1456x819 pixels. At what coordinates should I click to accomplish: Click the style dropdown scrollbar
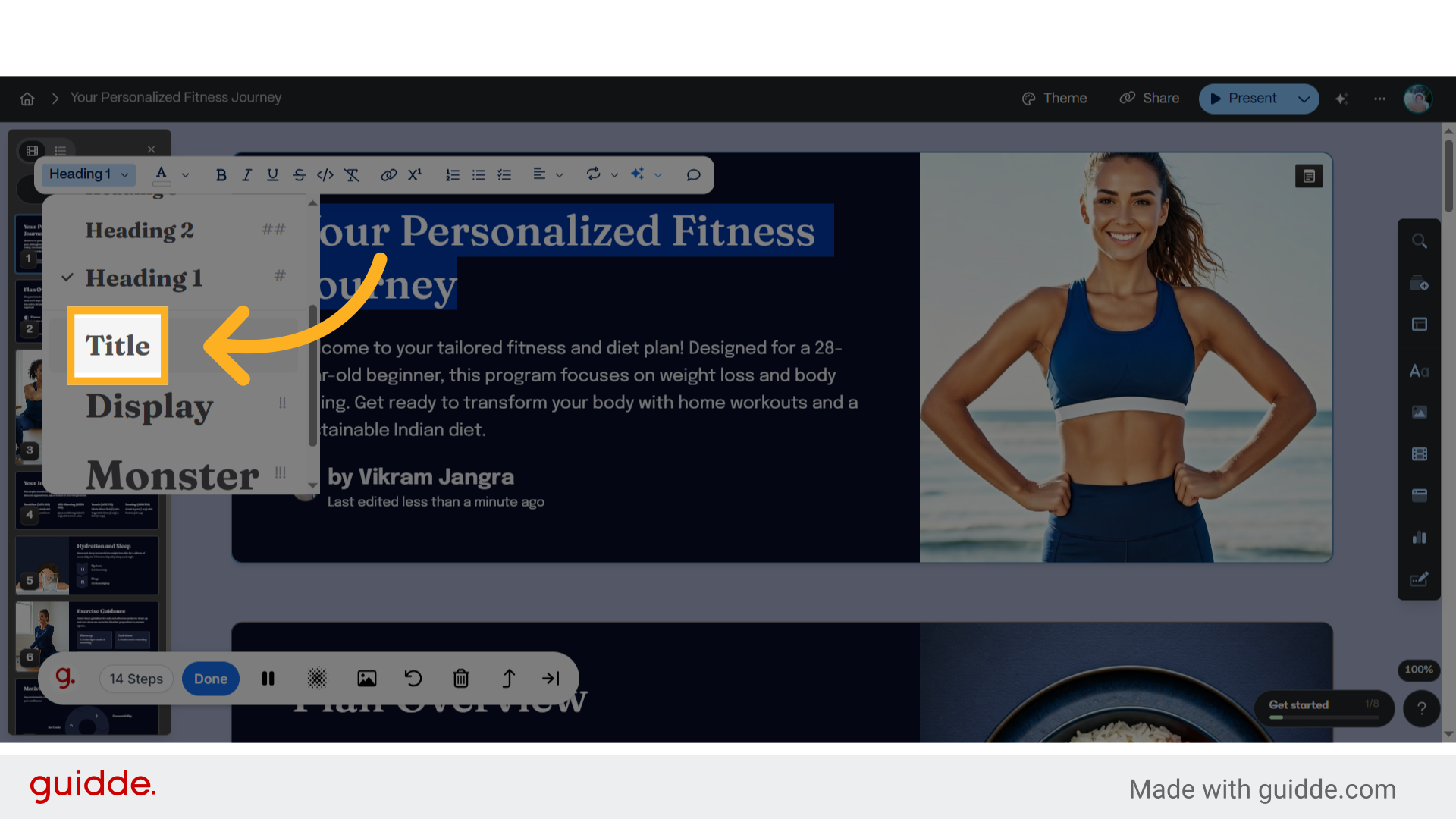click(x=312, y=376)
